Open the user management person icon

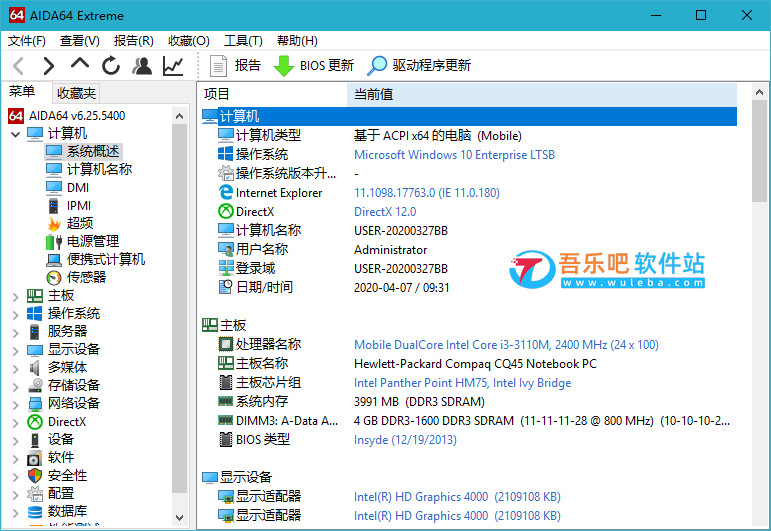coord(142,65)
